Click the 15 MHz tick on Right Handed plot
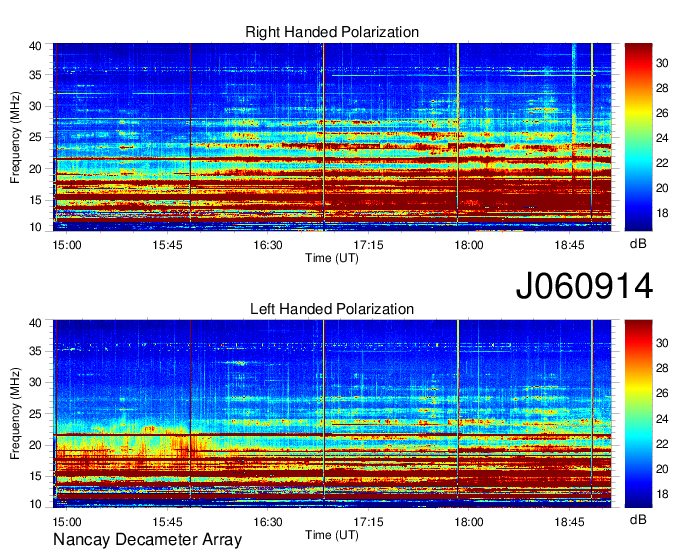Image resolution: width=680 pixels, height=552 pixels. pos(35,200)
